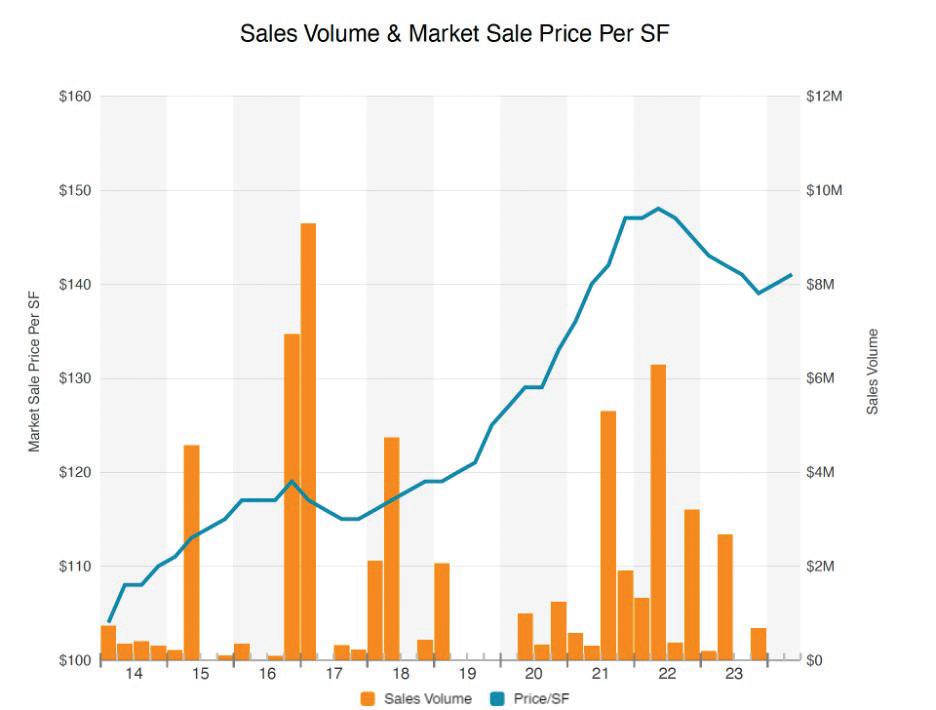Image resolution: width=936 pixels, height=710 pixels.
Task: Click the x-axis label 23
Action: click(734, 674)
